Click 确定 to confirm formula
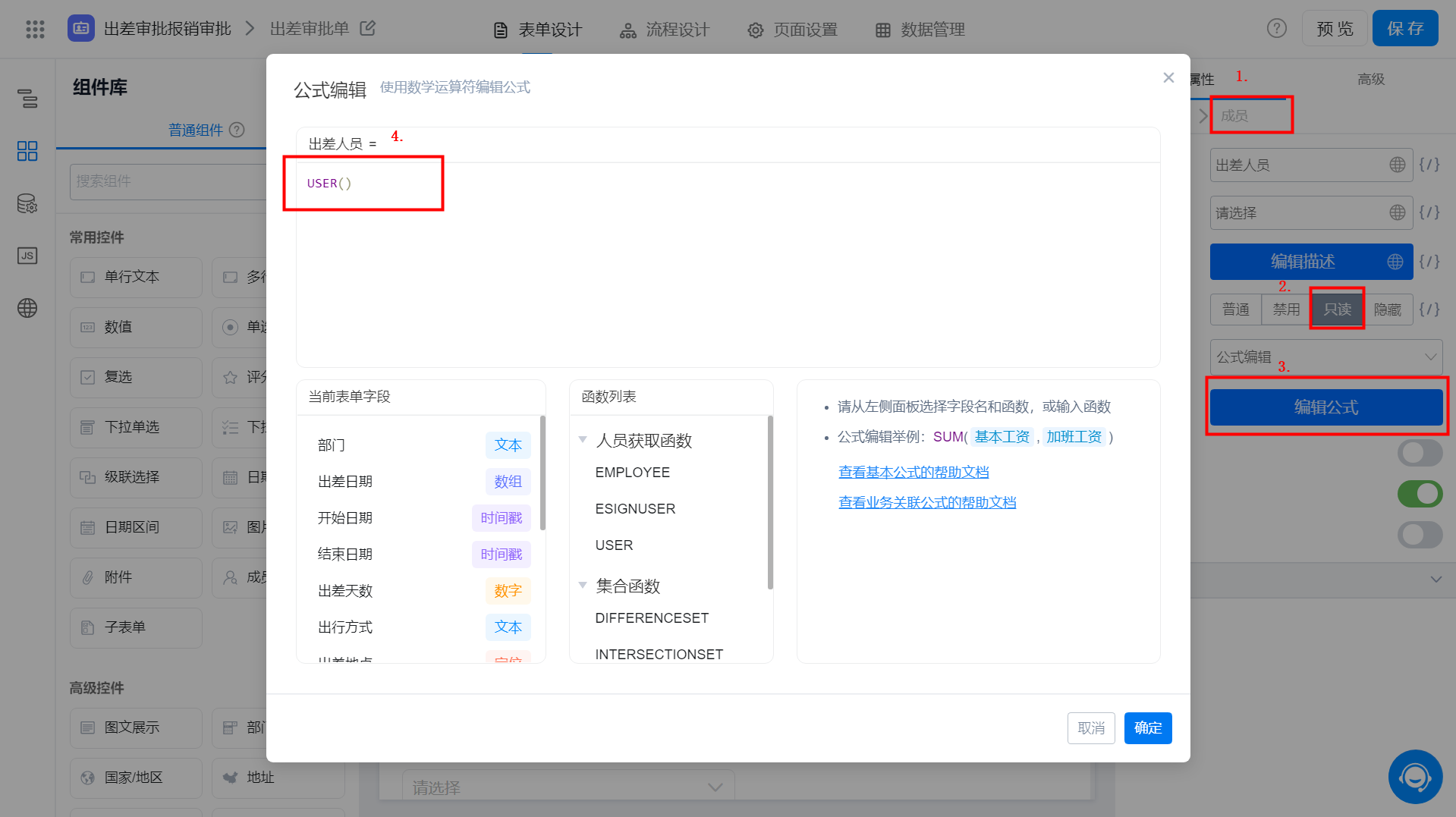The width and height of the screenshot is (1456, 817). click(x=1148, y=728)
